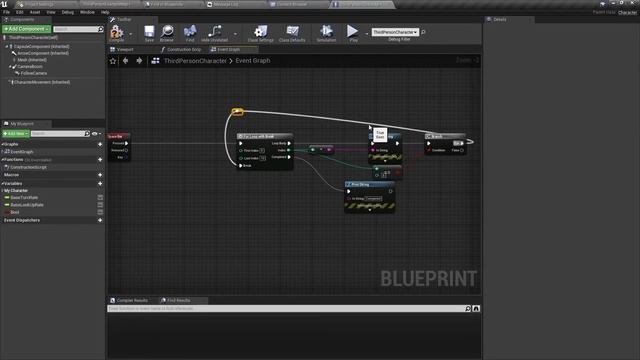640x360 pixels.
Task: Navigate forward with the right arrow
Action: tap(139, 61)
